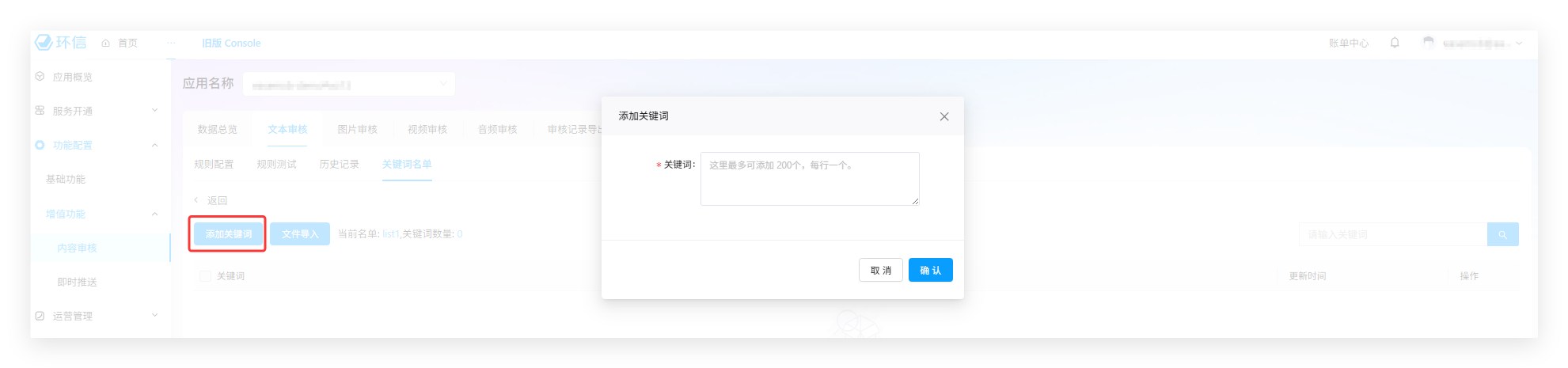Viewport: 1568px width, 368px height.
Task: Click the search magnifier button
Action: coord(1502,234)
